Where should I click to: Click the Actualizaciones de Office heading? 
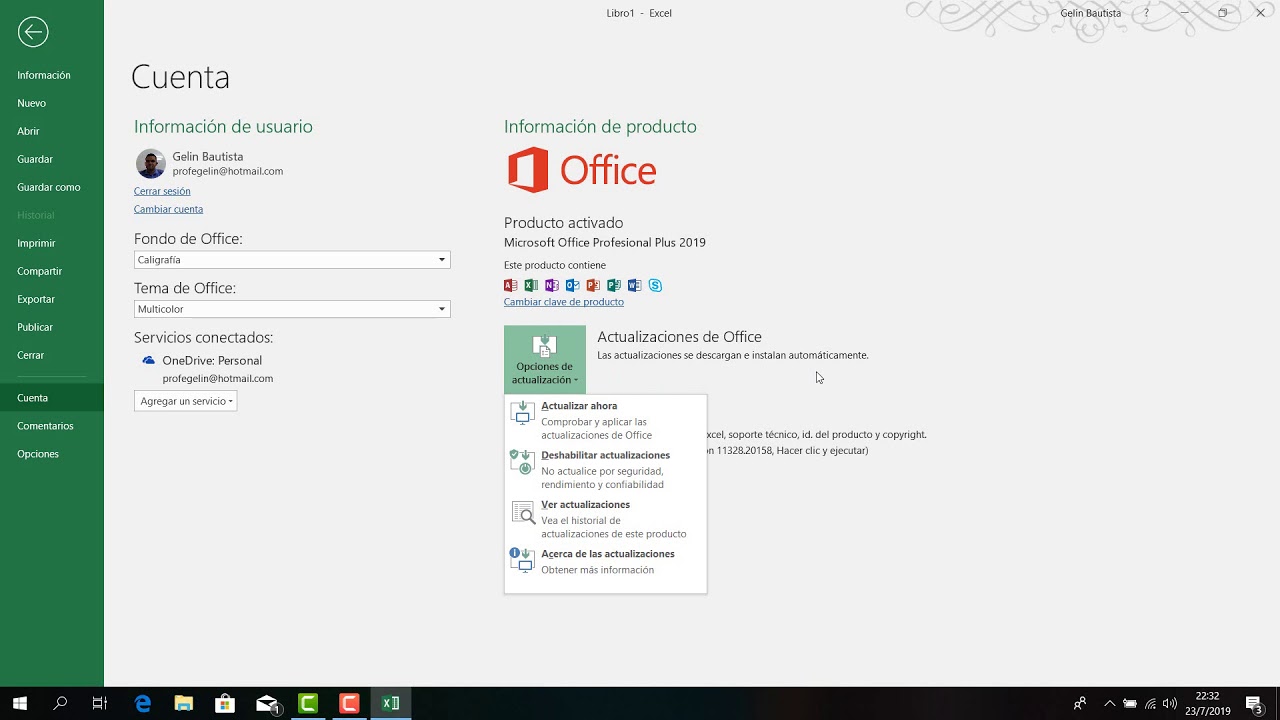coord(680,337)
